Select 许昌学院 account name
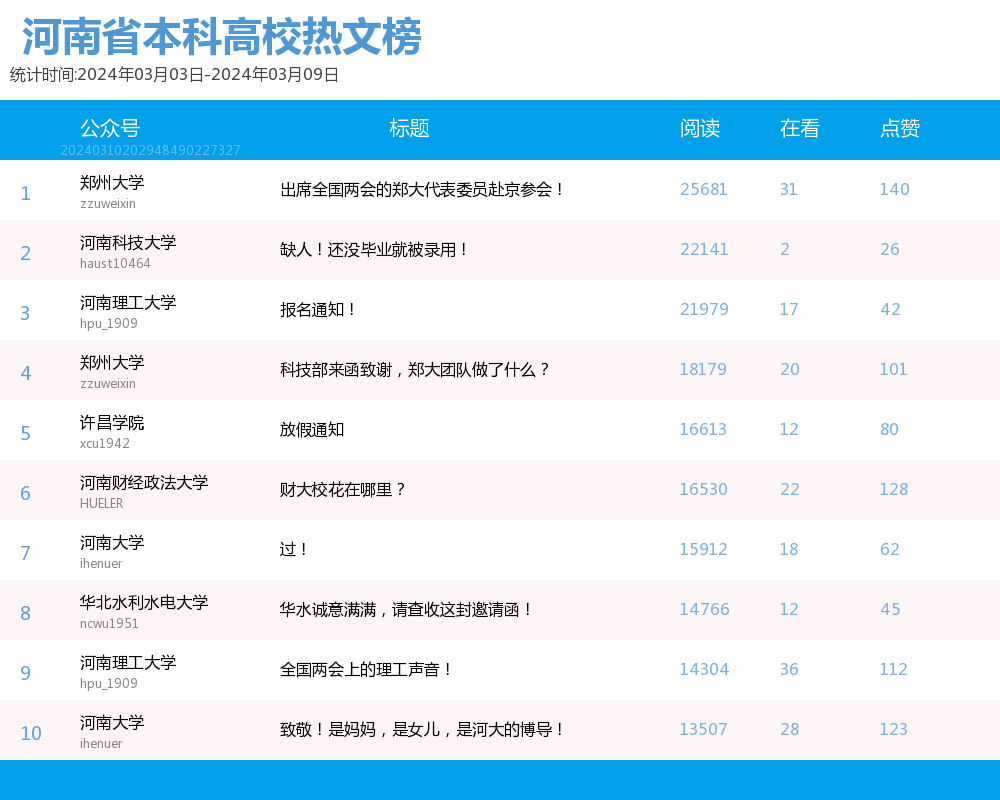Screen dimensions: 1000x800 point(112,422)
